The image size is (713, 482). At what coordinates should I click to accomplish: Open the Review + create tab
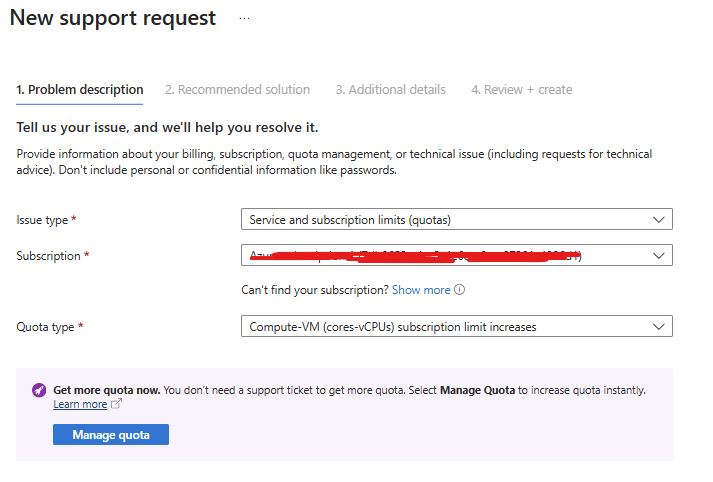(x=522, y=89)
